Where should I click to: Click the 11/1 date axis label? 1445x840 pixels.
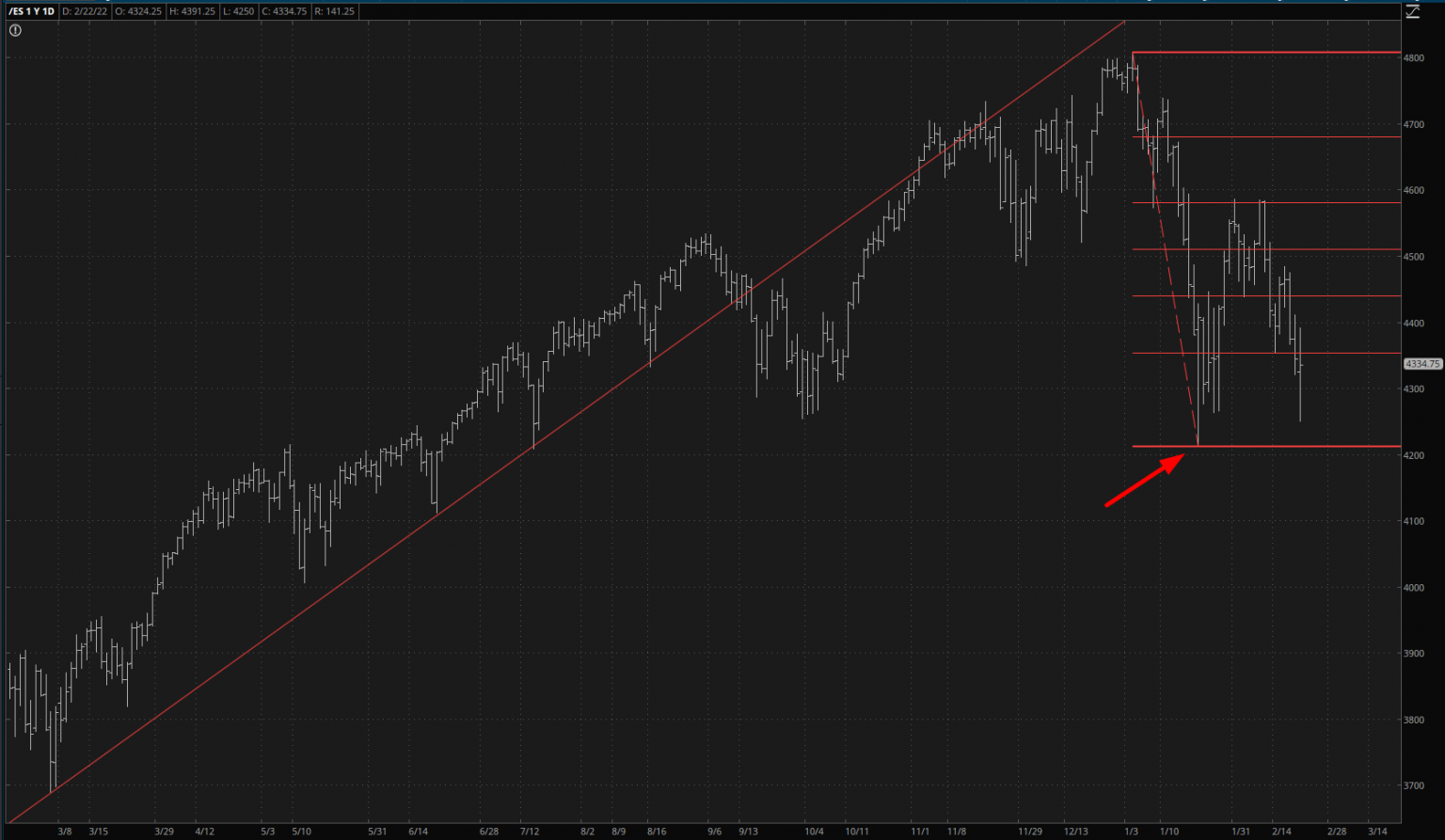pos(920,832)
